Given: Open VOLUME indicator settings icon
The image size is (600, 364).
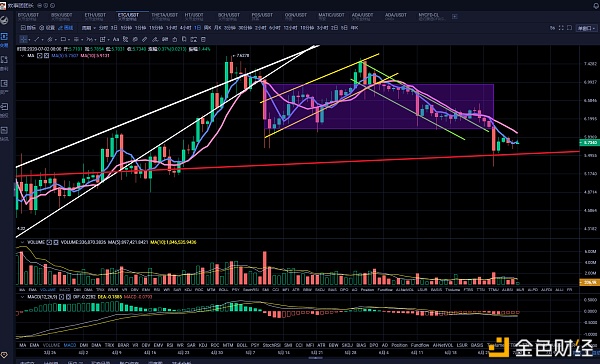Looking at the screenshot, I should coord(49,242).
